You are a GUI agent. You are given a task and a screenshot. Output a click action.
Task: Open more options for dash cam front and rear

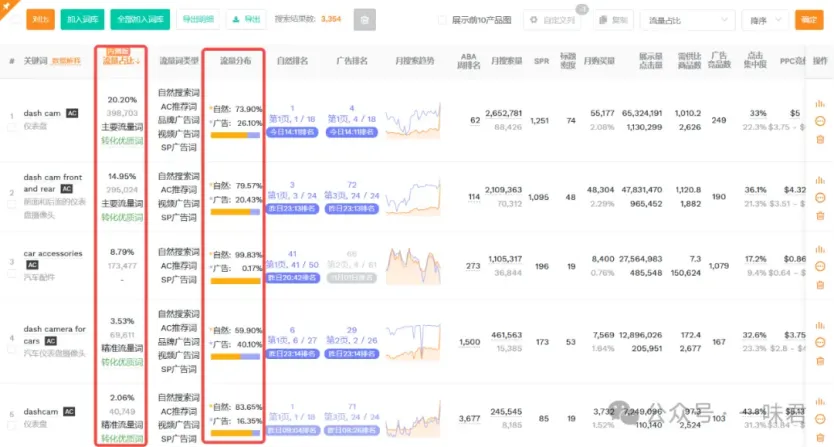tap(820, 198)
